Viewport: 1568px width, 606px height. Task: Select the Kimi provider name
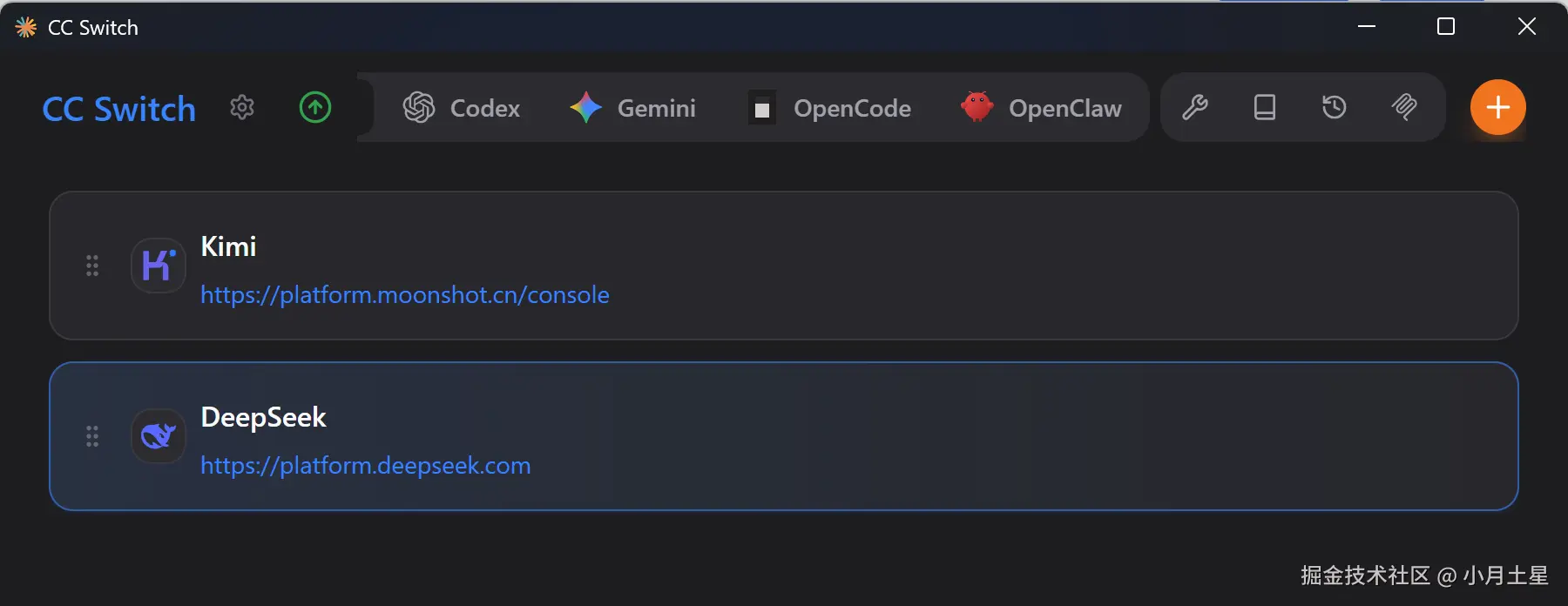[x=228, y=246]
